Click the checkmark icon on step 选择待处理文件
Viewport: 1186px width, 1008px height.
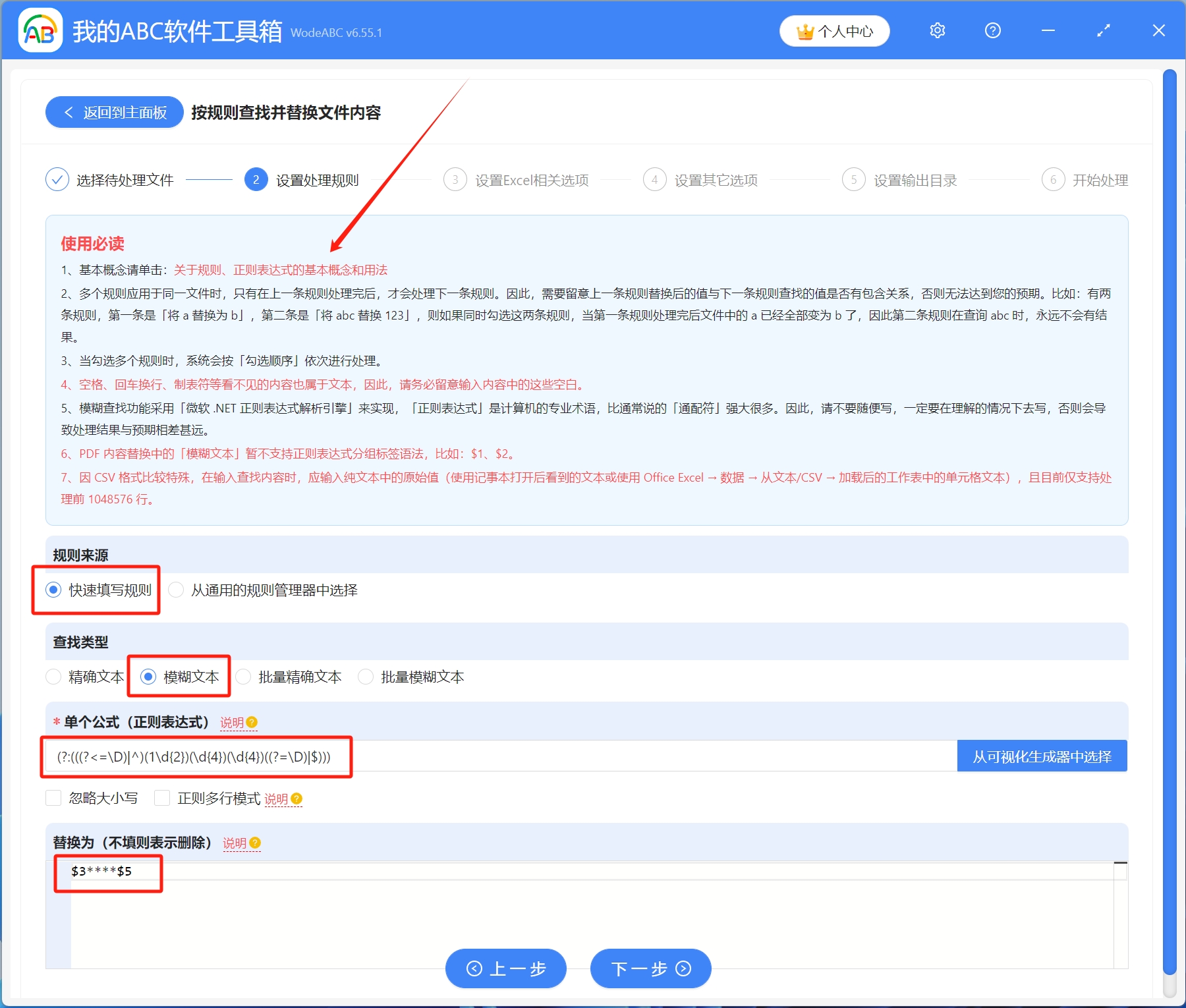[x=57, y=179]
